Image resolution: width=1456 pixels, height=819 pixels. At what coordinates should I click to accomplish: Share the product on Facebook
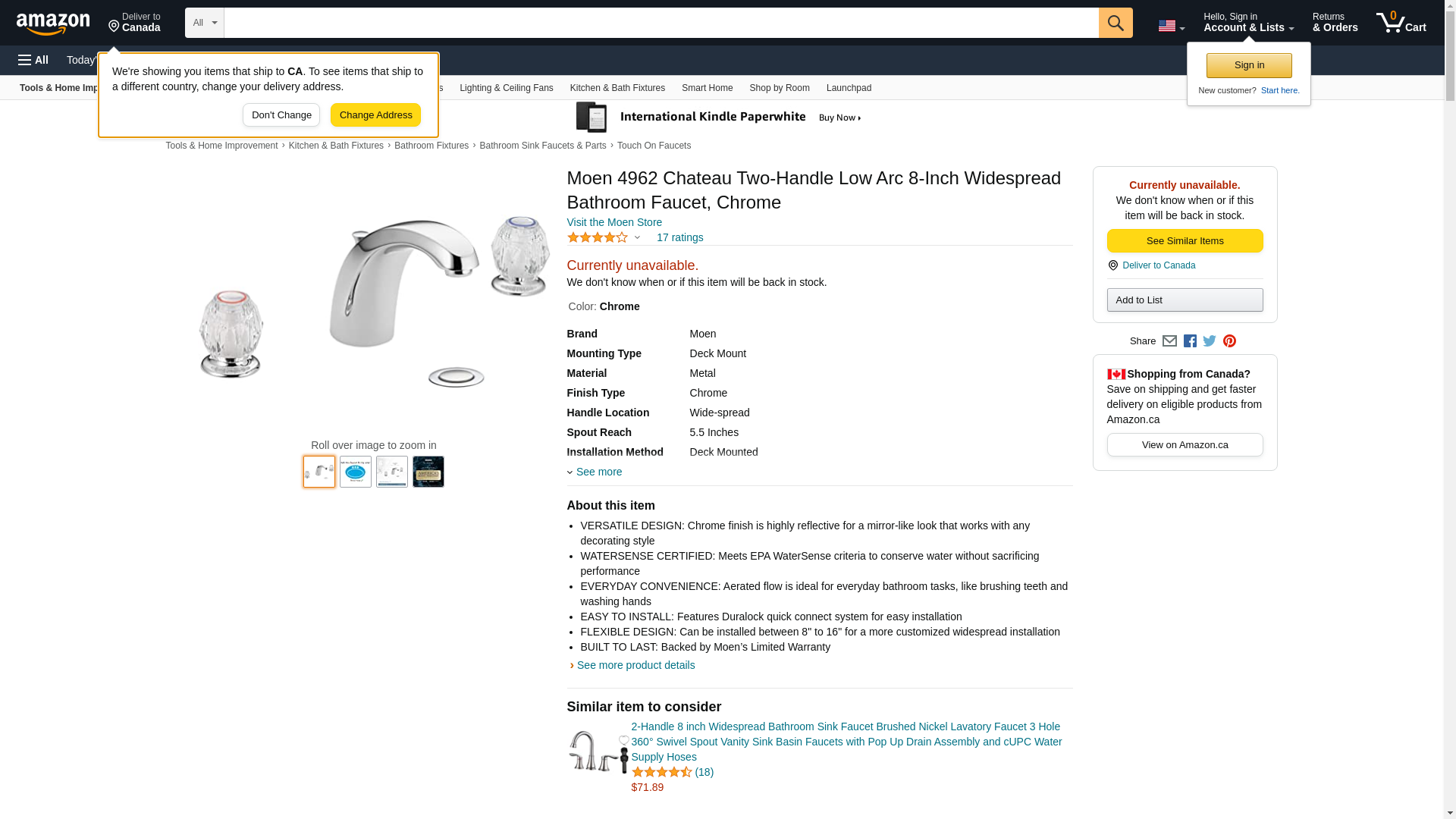click(x=1190, y=341)
